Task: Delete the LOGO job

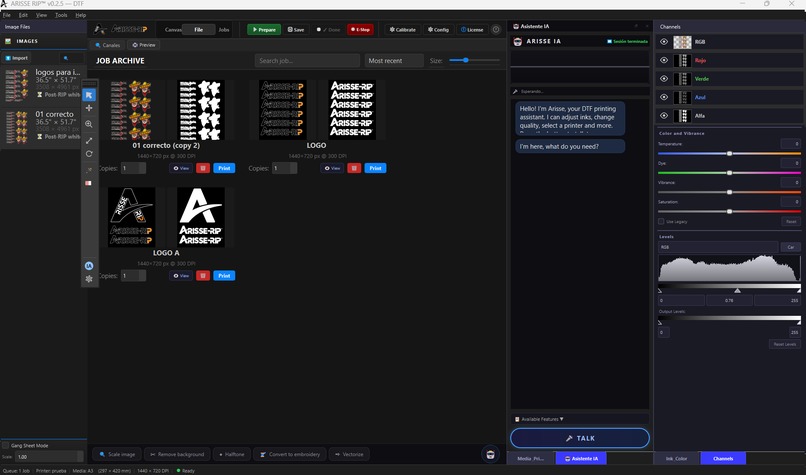Action: click(x=354, y=168)
